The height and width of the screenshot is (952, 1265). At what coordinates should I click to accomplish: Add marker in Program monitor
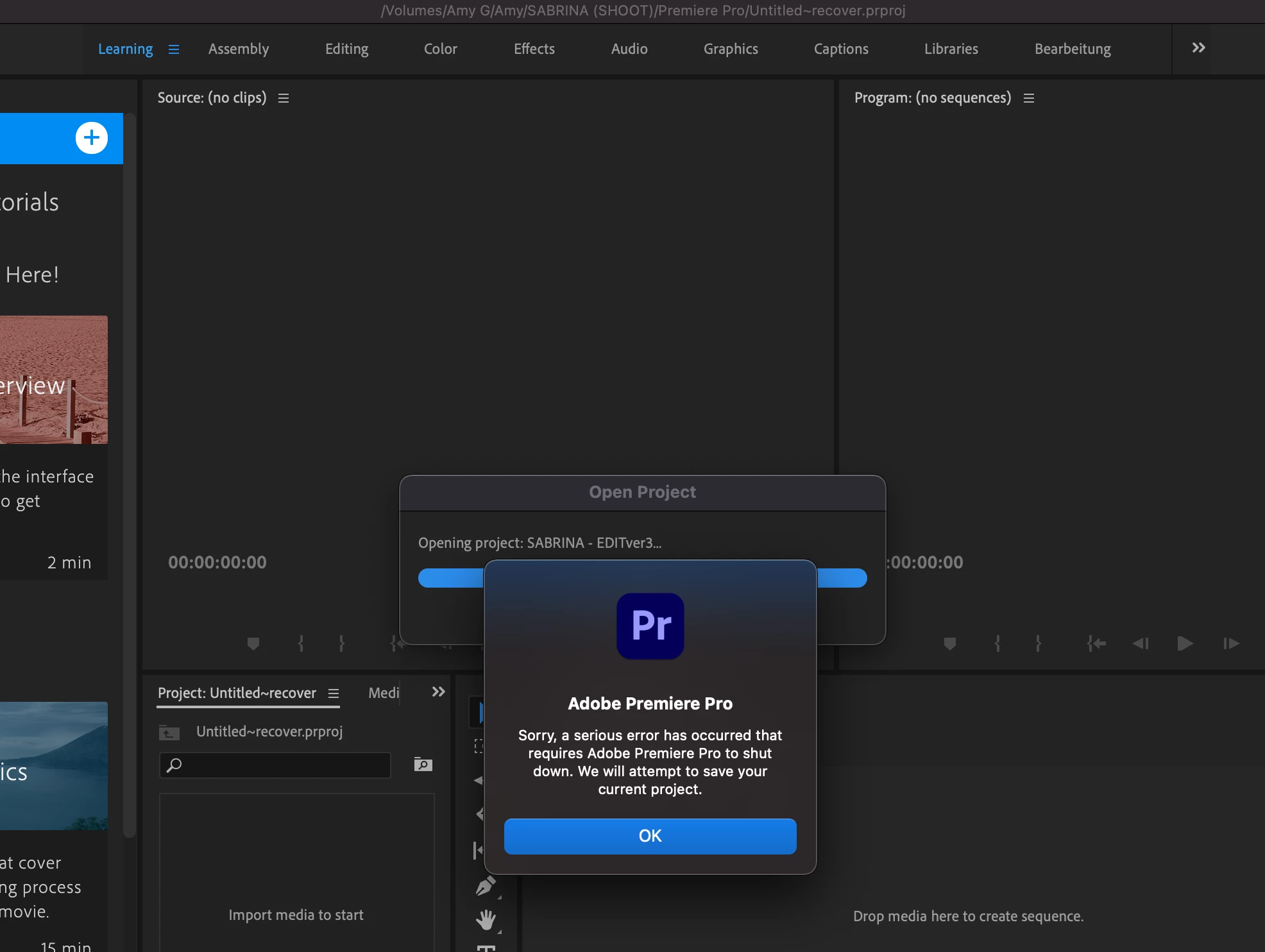click(x=950, y=643)
